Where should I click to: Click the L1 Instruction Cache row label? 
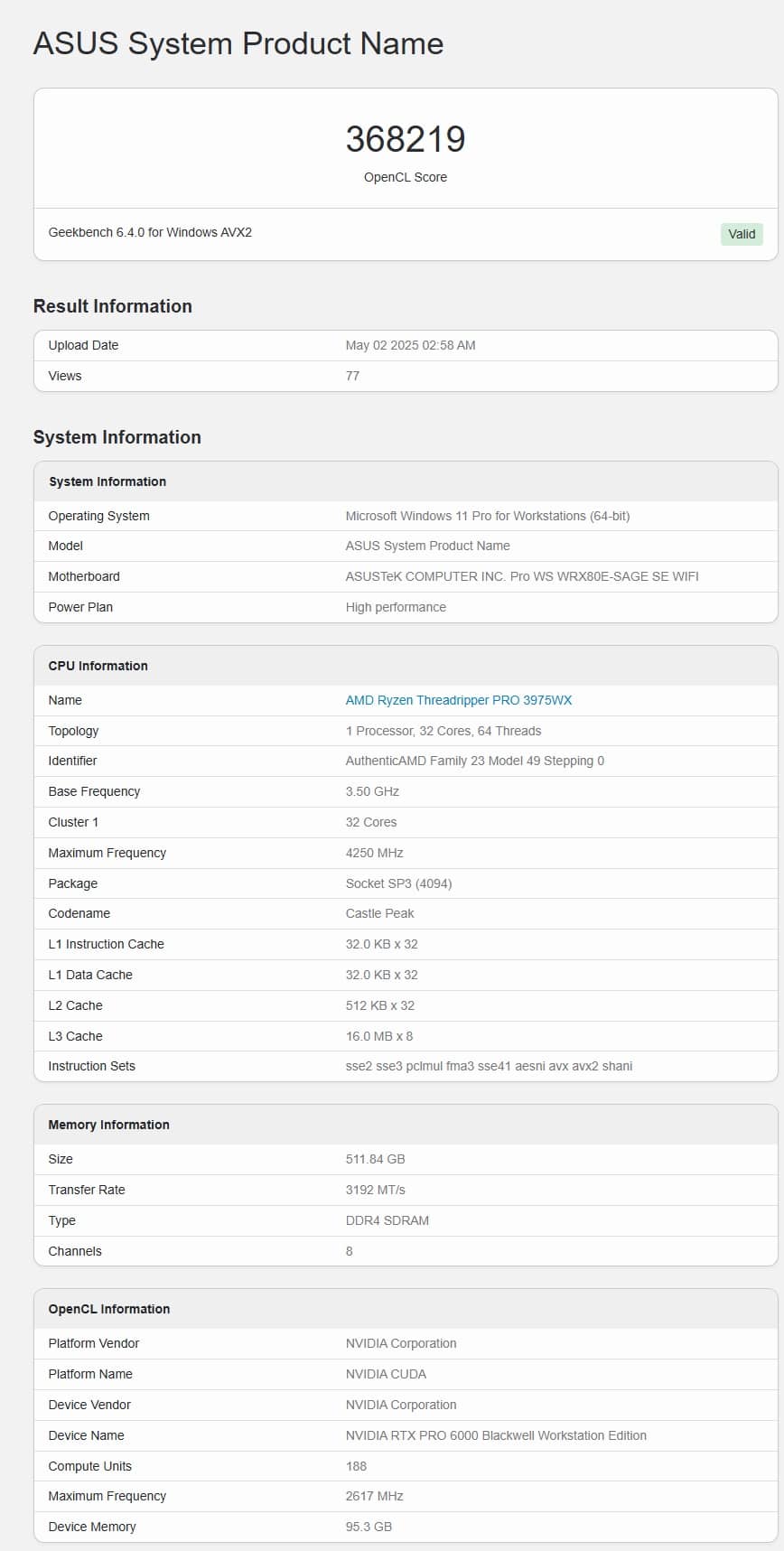(107, 944)
